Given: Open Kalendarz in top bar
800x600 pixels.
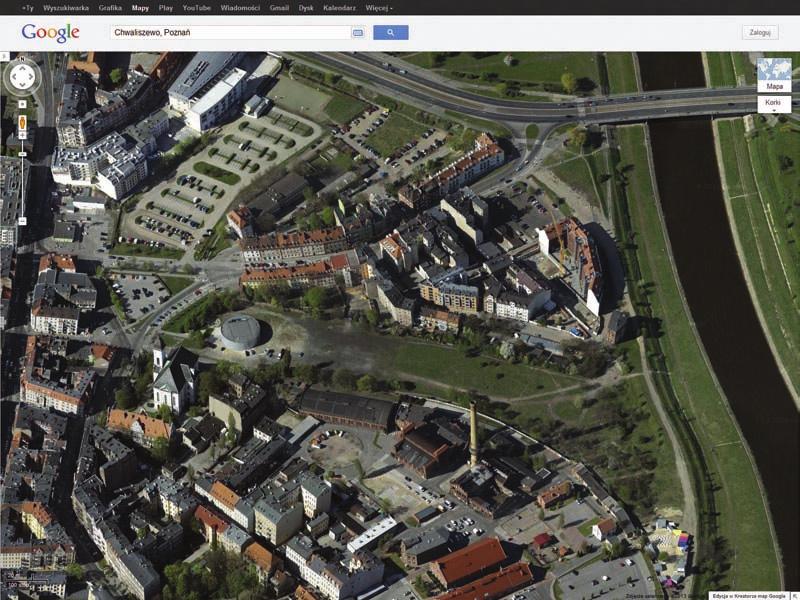Looking at the screenshot, I should pyautogui.click(x=339, y=8).
